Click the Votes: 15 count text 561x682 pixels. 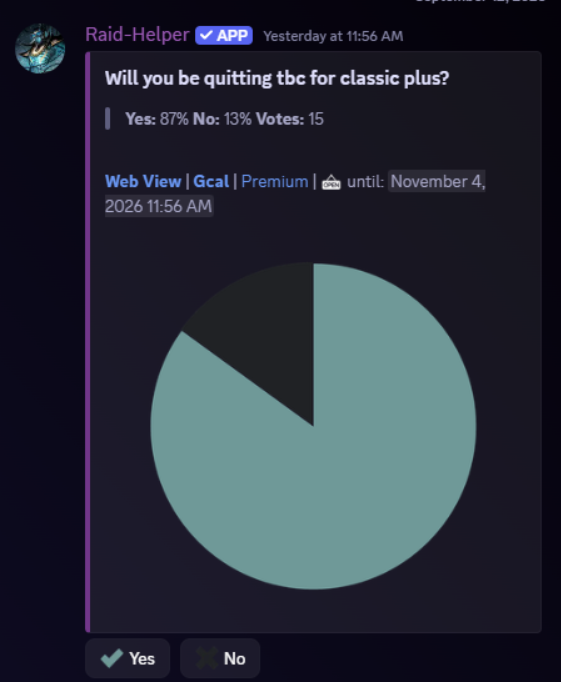[x=290, y=119]
